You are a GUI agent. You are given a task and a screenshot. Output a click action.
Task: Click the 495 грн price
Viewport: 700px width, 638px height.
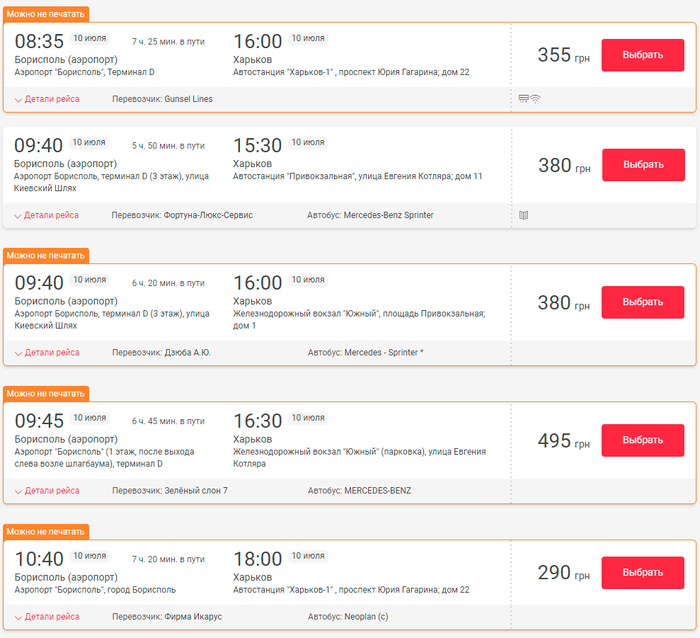coord(554,441)
